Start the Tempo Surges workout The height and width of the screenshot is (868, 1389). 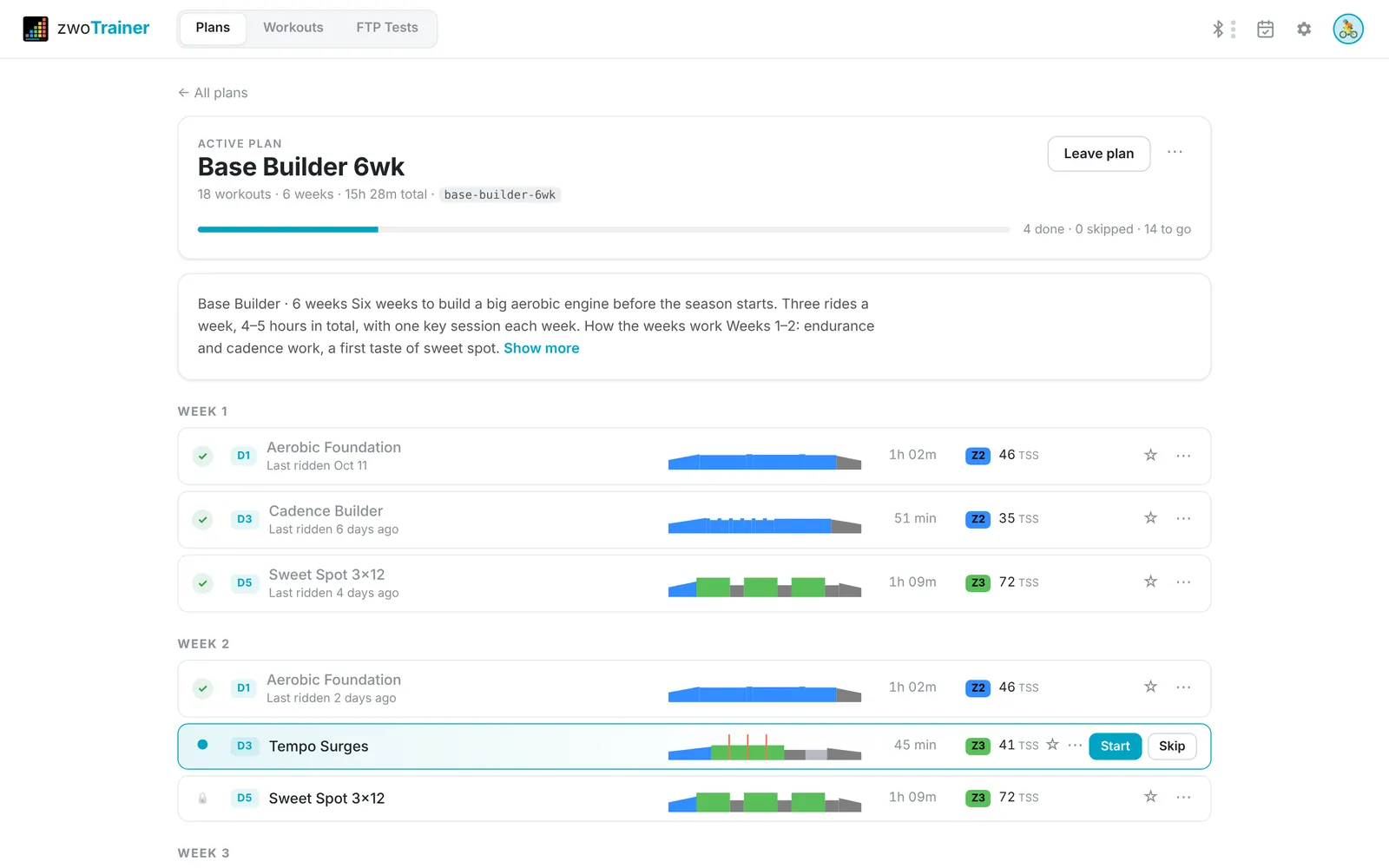(x=1115, y=746)
